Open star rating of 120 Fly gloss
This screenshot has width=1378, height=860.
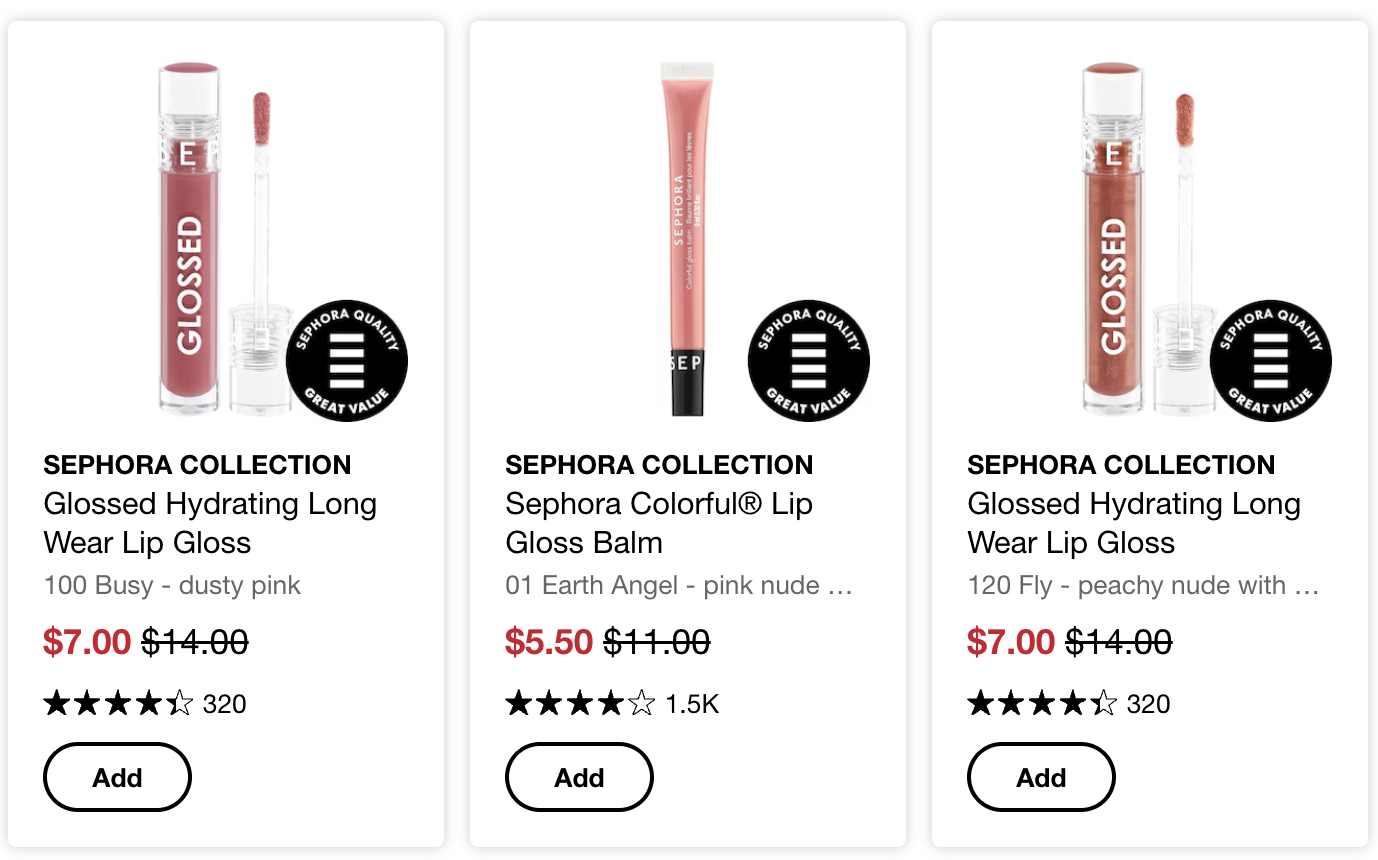point(1042,704)
